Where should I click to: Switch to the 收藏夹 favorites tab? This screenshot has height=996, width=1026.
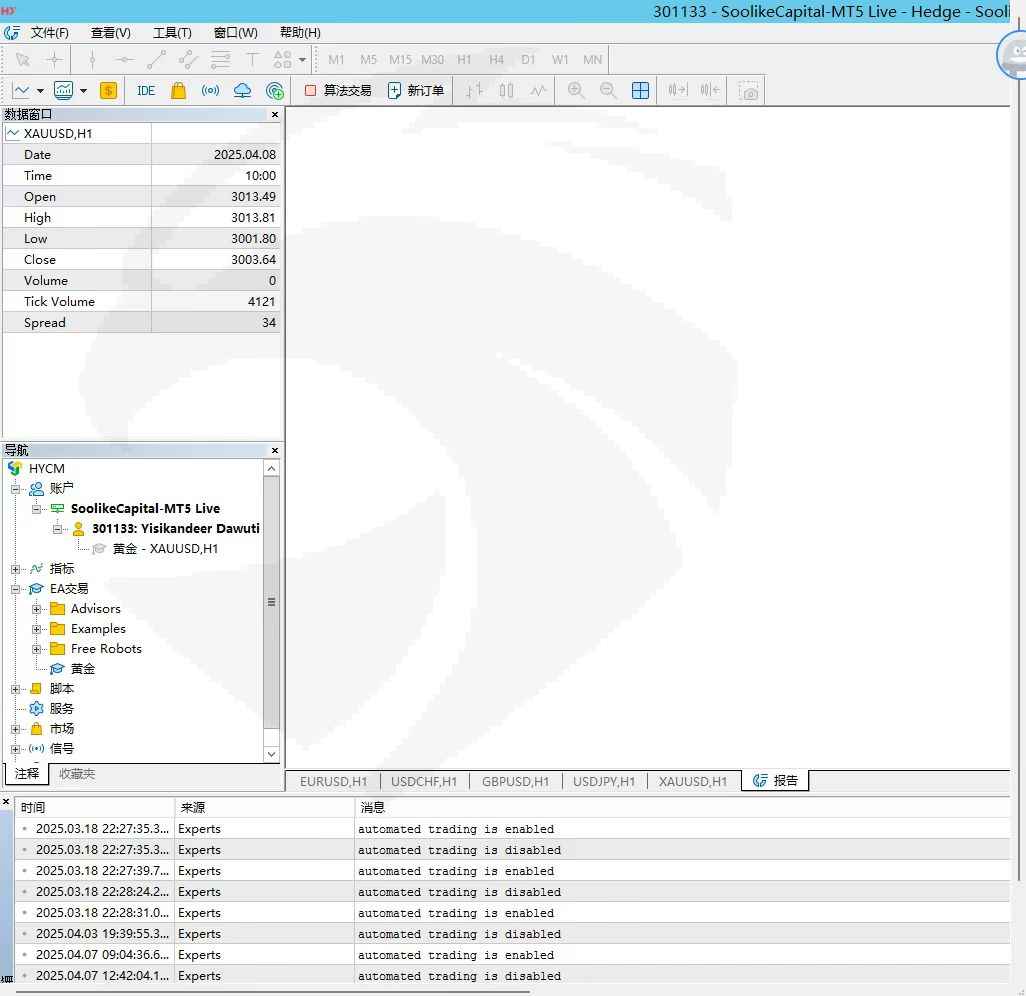tap(77, 774)
